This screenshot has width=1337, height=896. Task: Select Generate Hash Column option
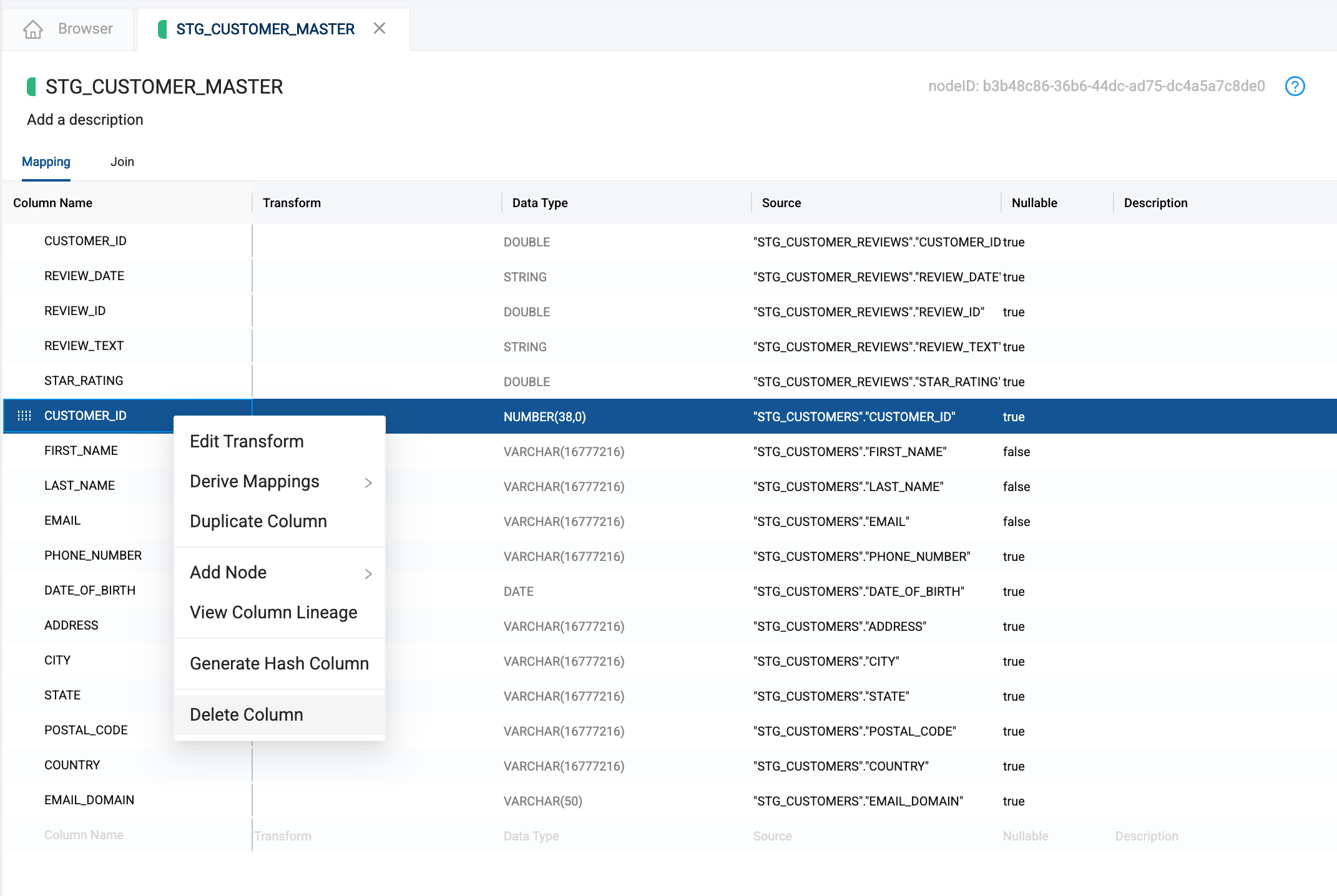pyautogui.click(x=279, y=663)
